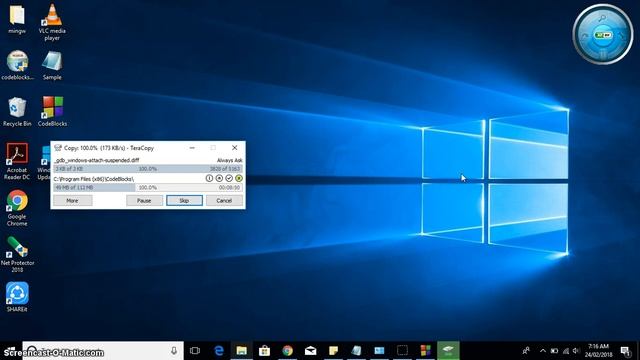The width and height of the screenshot is (640, 360).
Task: Open Sticky Notes from the taskbar
Action: pyautogui.click(x=333, y=351)
